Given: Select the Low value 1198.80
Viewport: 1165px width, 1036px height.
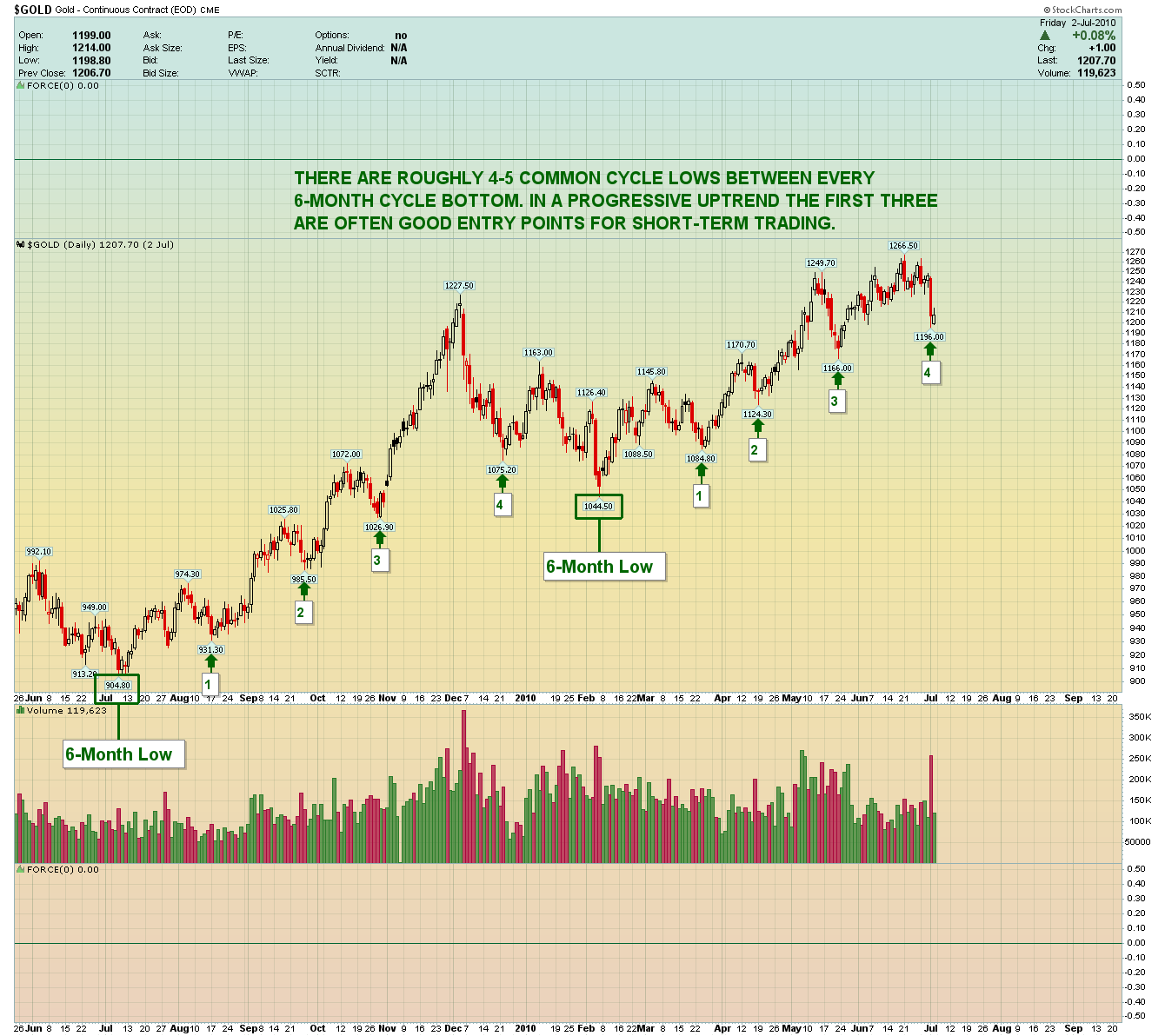Looking at the screenshot, I should (91, 61).
